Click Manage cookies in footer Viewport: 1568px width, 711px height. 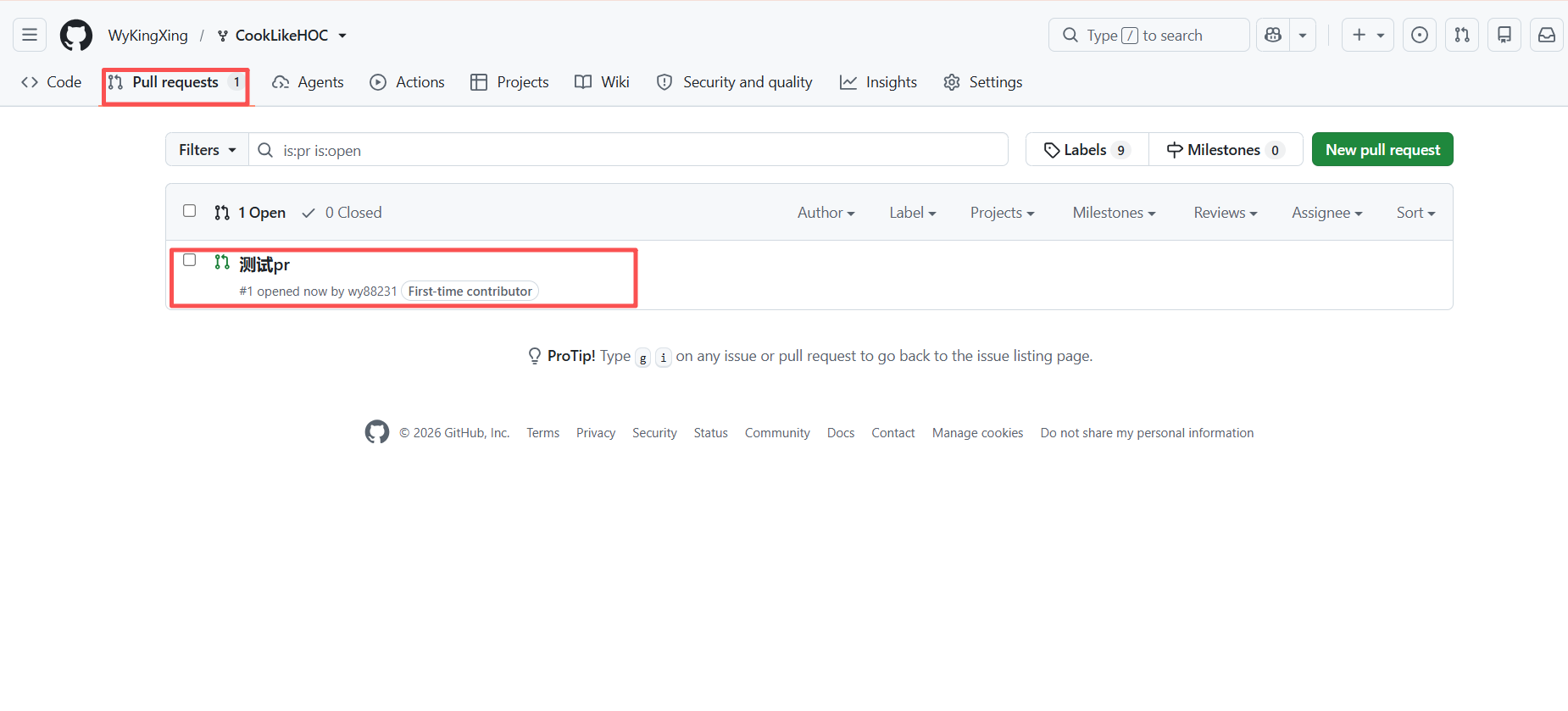pyautogui.click(x=978, y=433)
